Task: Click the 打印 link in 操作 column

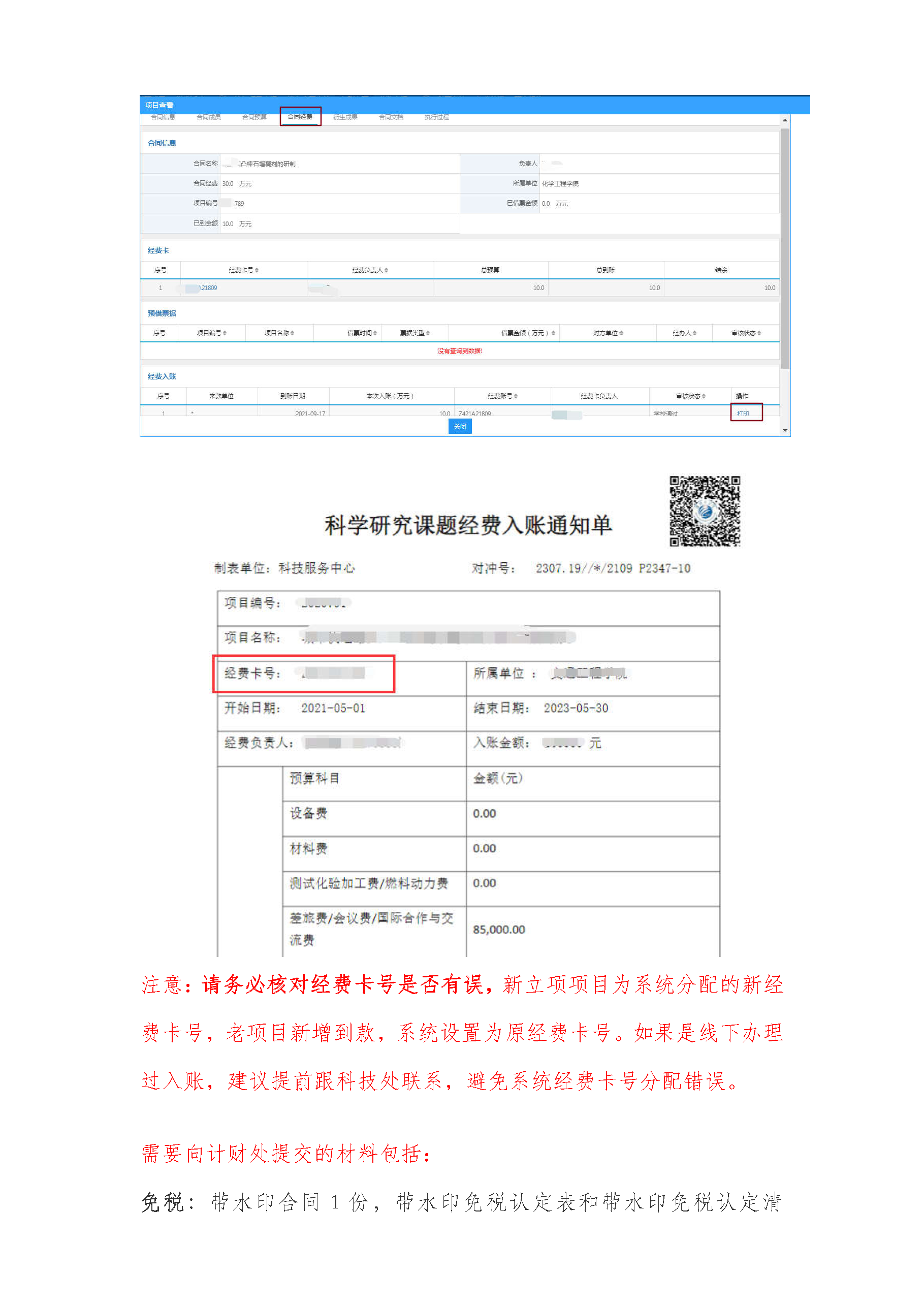Action: pos(743,413)
